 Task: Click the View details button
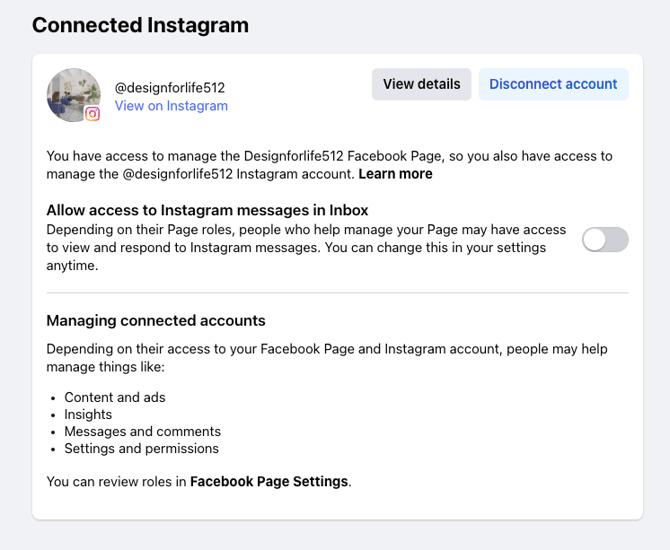[x=421, y=84]
